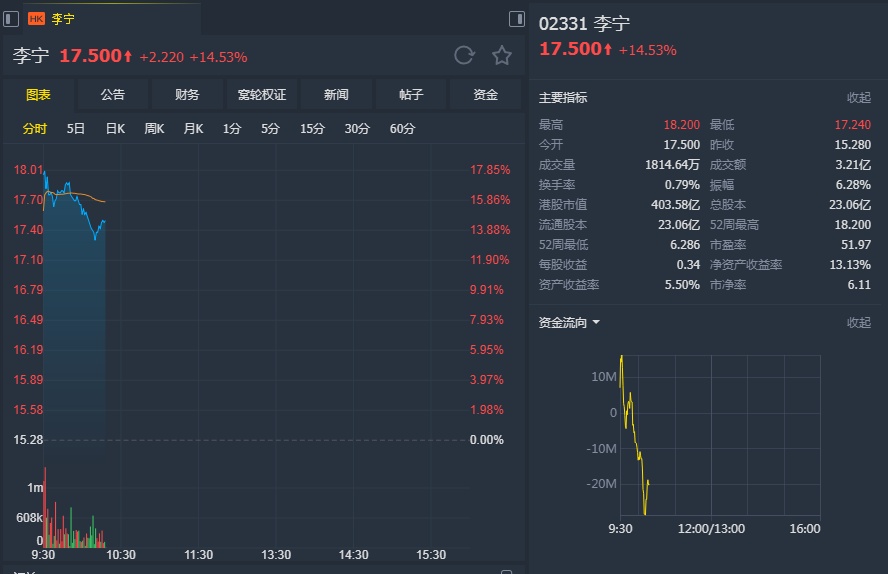Switch chart to 60分 interval
The image size is (888, 574).
click(403, 129)
